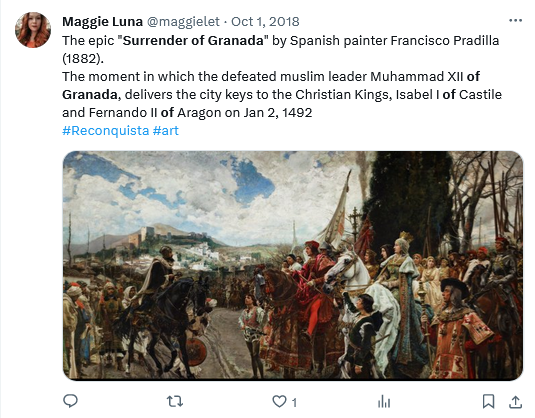Bookmark this tweet
This screenshot has width=535, height=418.
[x=488, y=401]
